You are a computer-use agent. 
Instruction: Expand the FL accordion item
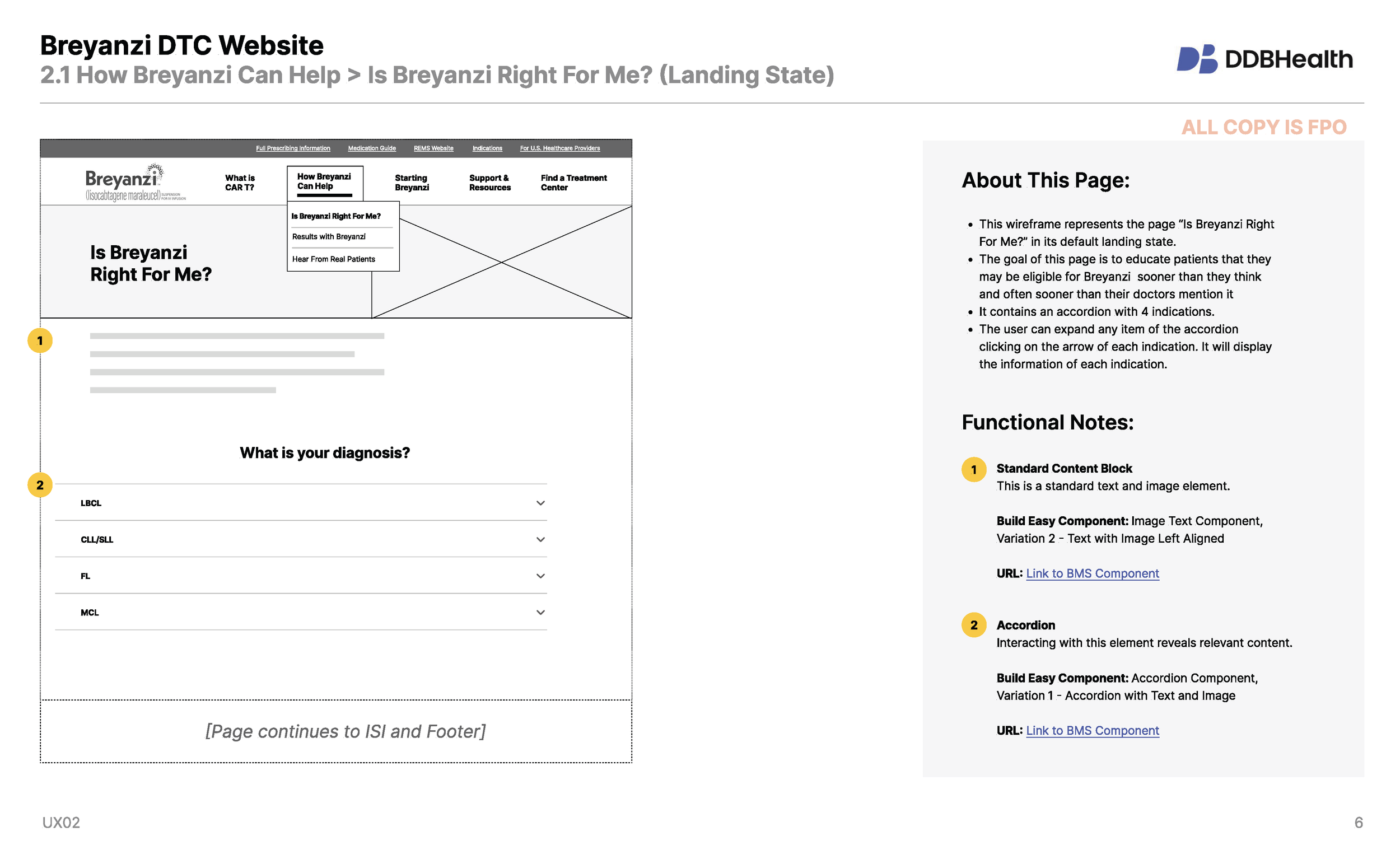tap(540, 576)
